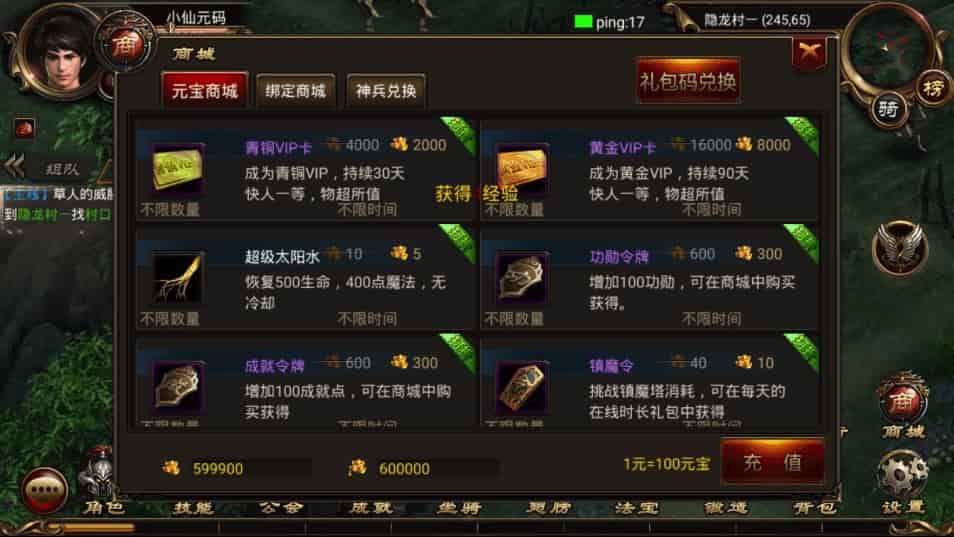Switch to the 神兵兑换 tab
This screenshot has width=954, height=537.
386,91
